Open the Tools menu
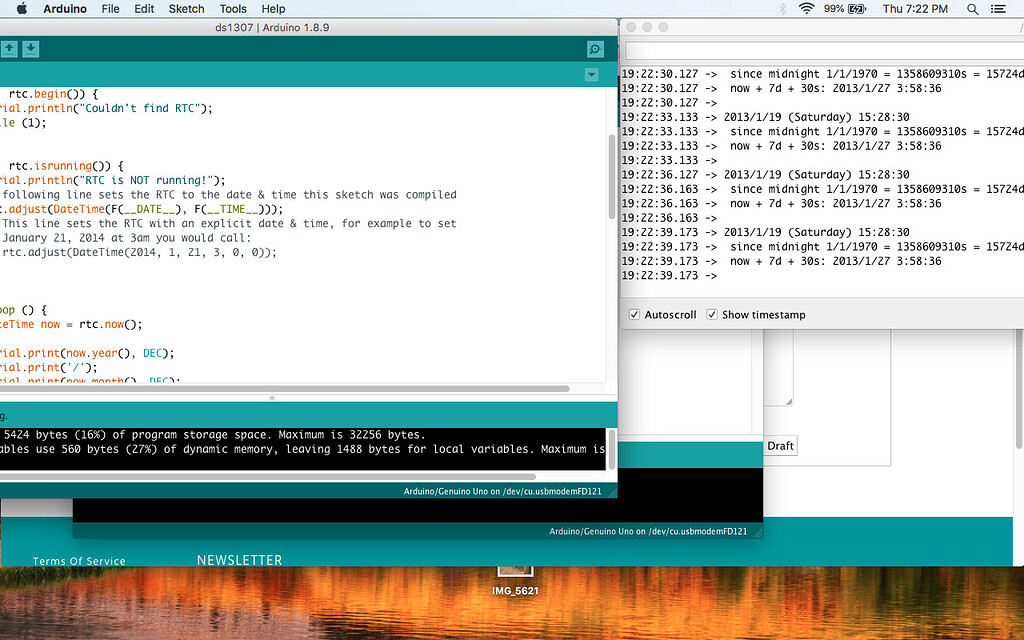The image size is (1024, 640). [232, 8]
